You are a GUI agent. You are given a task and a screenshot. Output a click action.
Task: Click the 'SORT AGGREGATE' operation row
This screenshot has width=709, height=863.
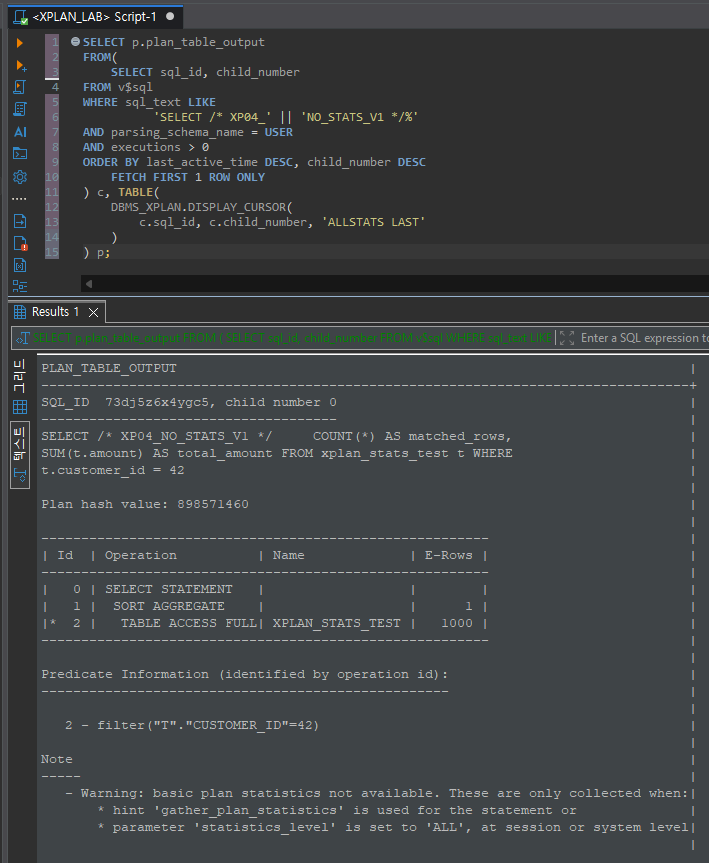pyautogui.click(x=168, y=606)
